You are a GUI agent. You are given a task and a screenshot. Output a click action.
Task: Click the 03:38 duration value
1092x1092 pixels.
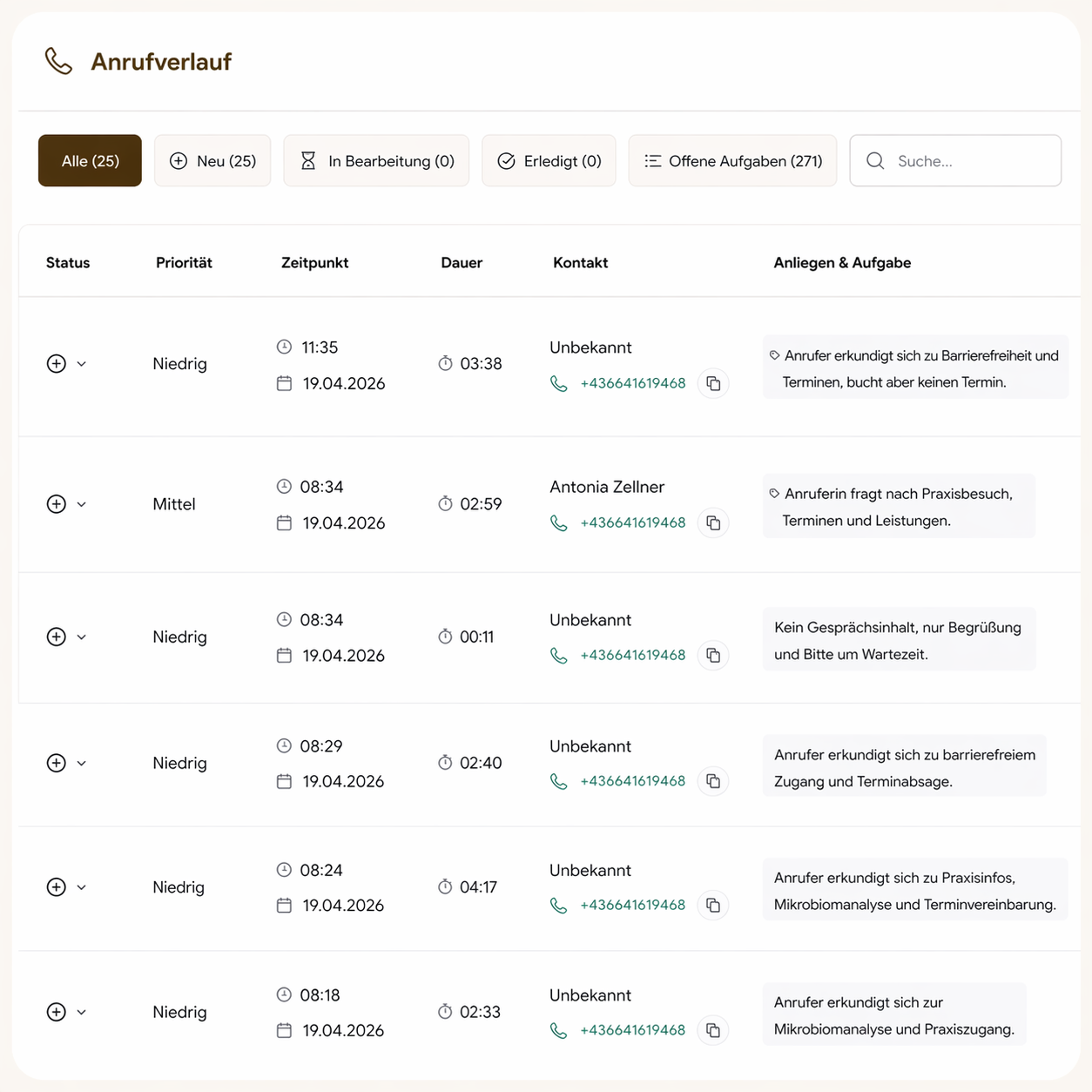(x=481, y=364)
